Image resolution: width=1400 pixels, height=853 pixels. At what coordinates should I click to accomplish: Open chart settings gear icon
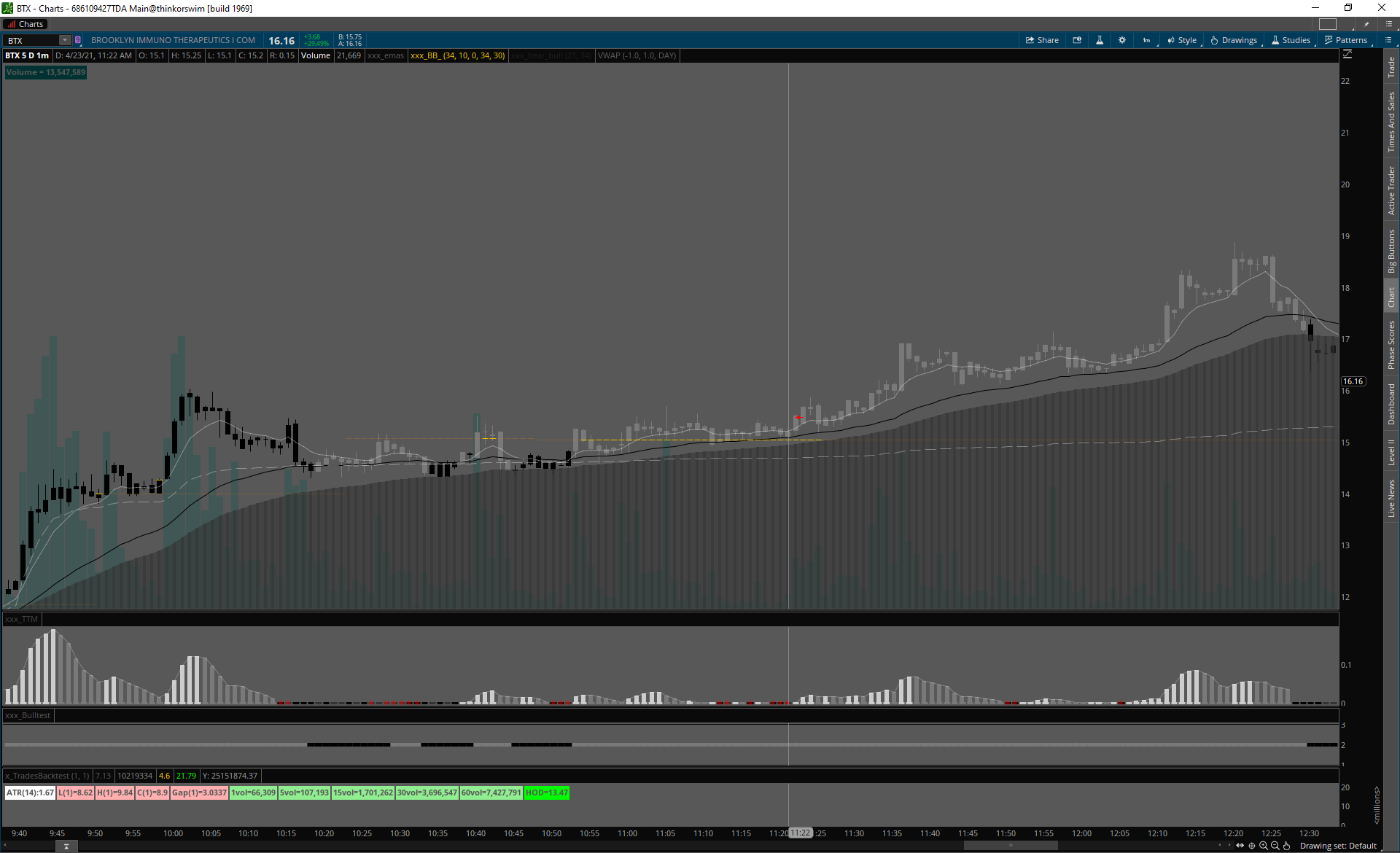coord(1122,40)
